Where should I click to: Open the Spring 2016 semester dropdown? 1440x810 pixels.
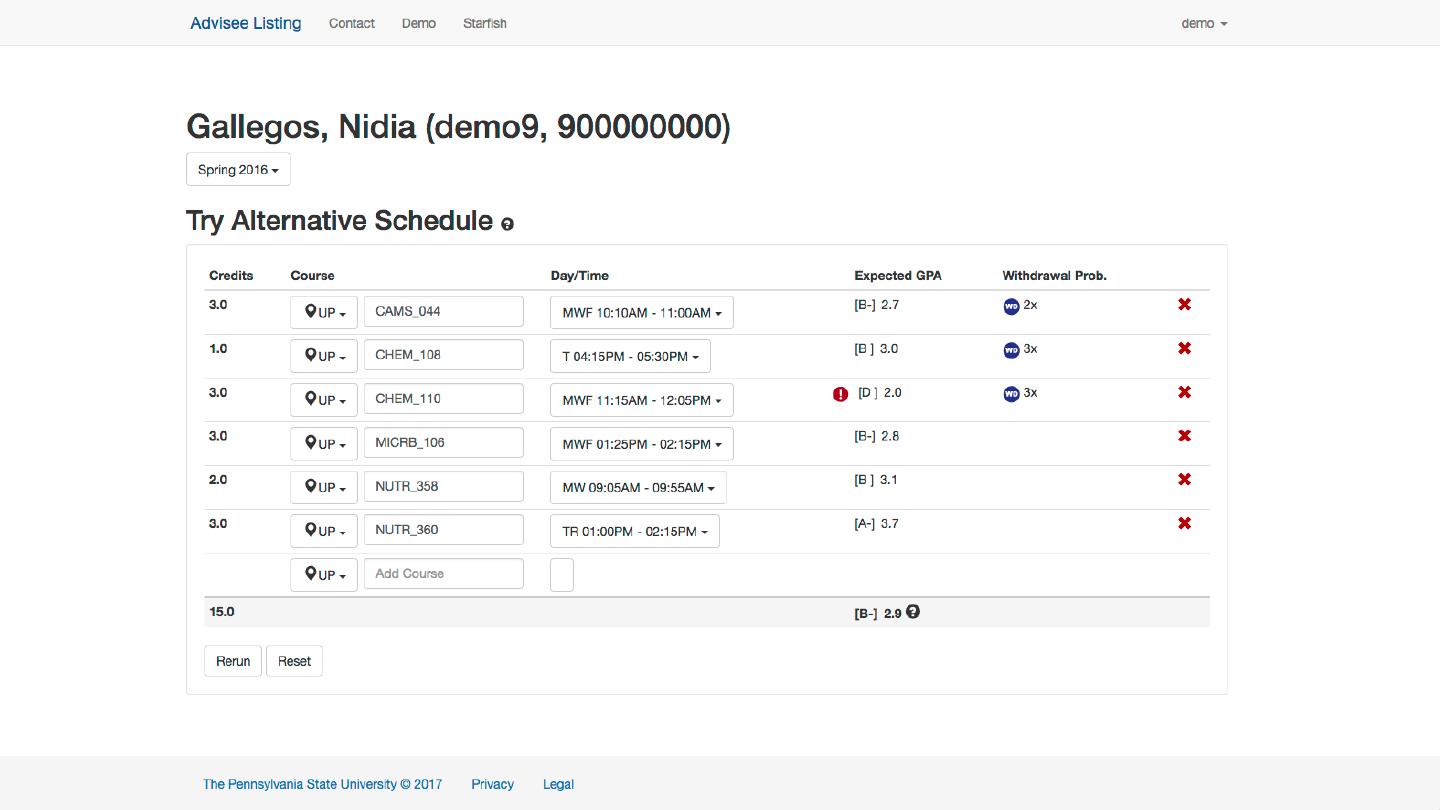pyautogui.click(x=238, y=170)
